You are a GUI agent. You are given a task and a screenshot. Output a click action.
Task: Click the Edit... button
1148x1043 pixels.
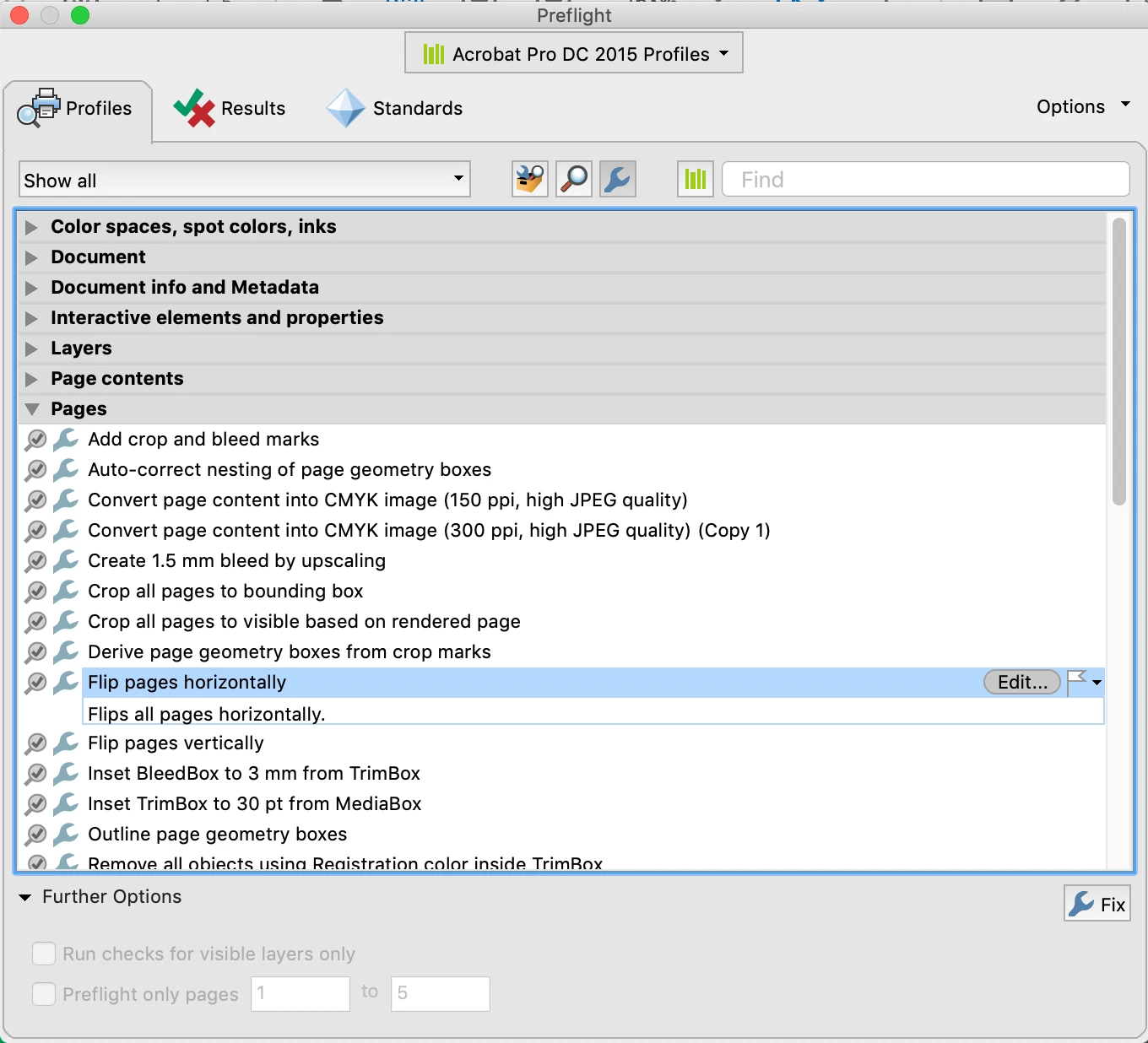click(1022, 682)
